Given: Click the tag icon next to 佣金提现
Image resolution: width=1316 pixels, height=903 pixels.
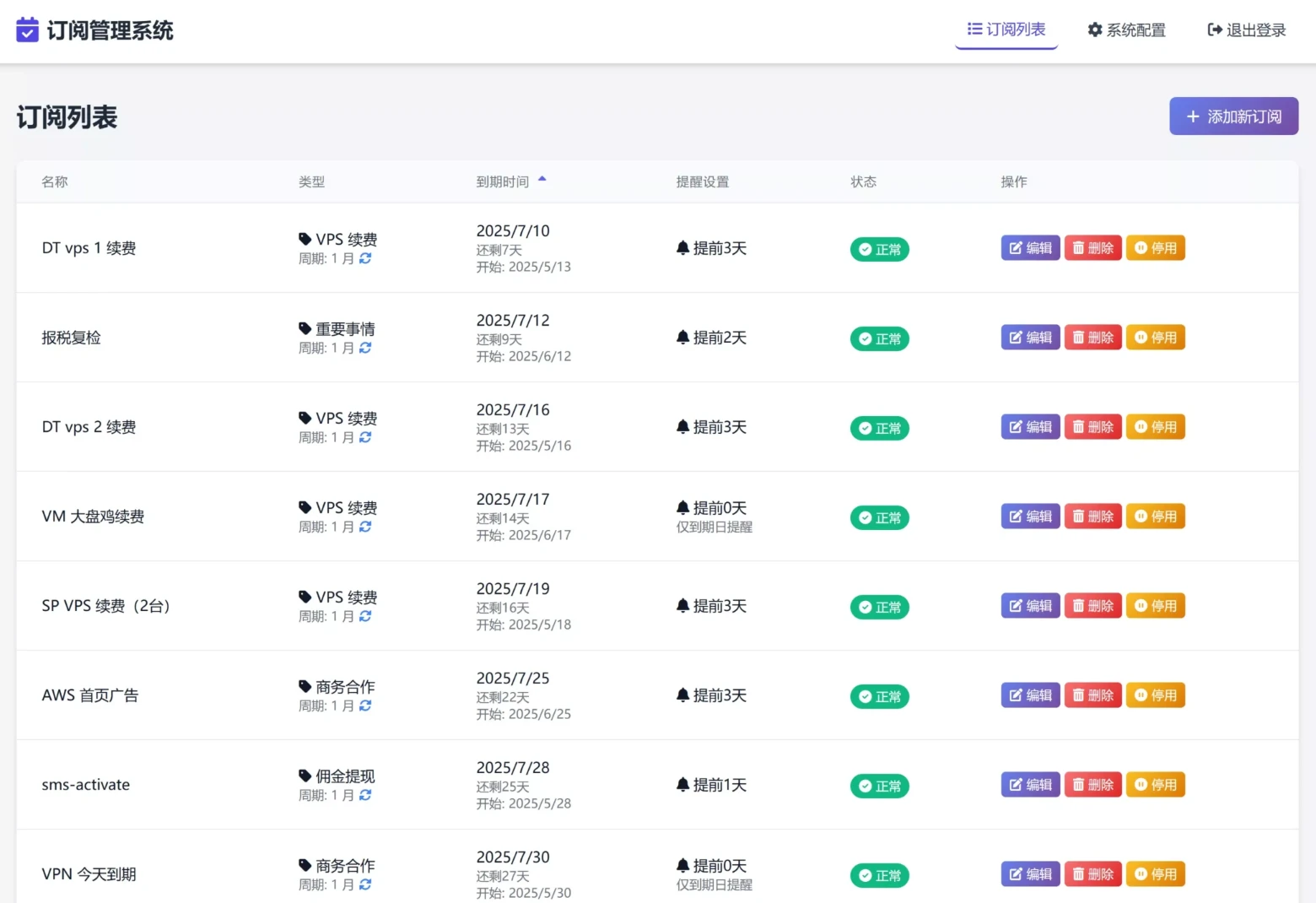Looking at the screenshot, I should (x=305, y=776).
